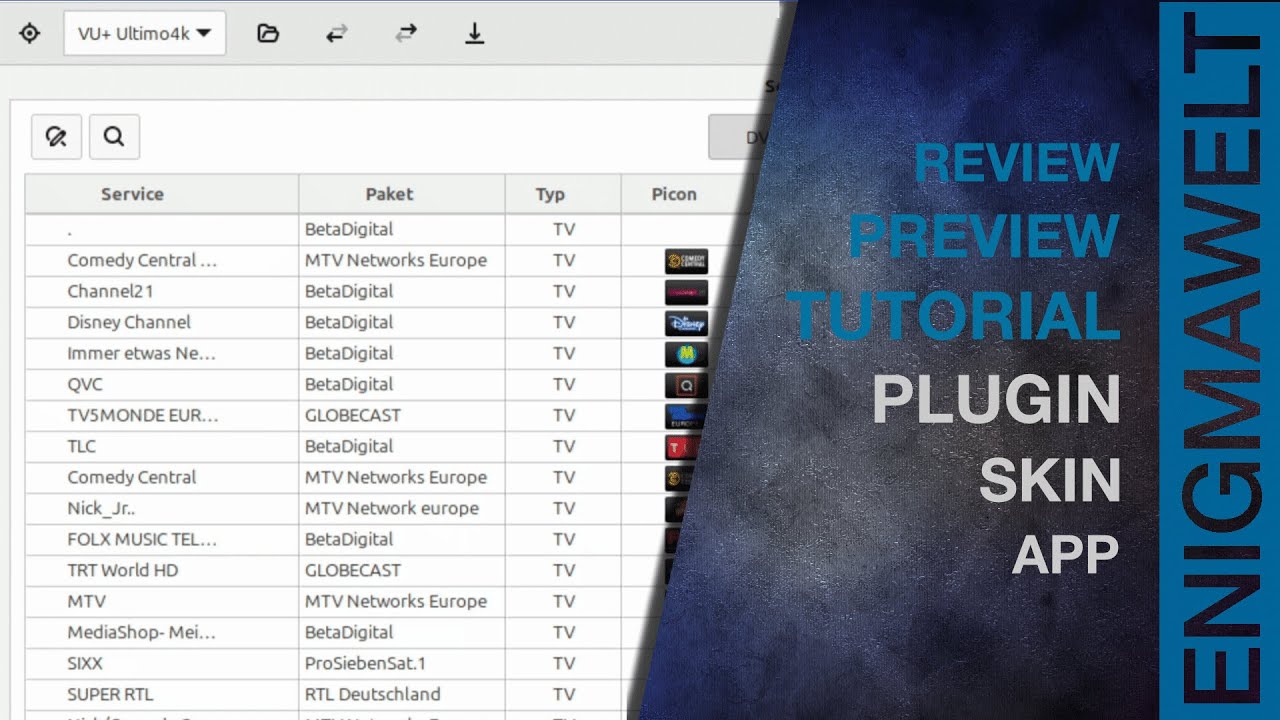Click the 'Immer etwas Ne…' picon thumbnail
Image resolution: width=1280 pixels, height=720 pixels.
[x=686, y=354]
